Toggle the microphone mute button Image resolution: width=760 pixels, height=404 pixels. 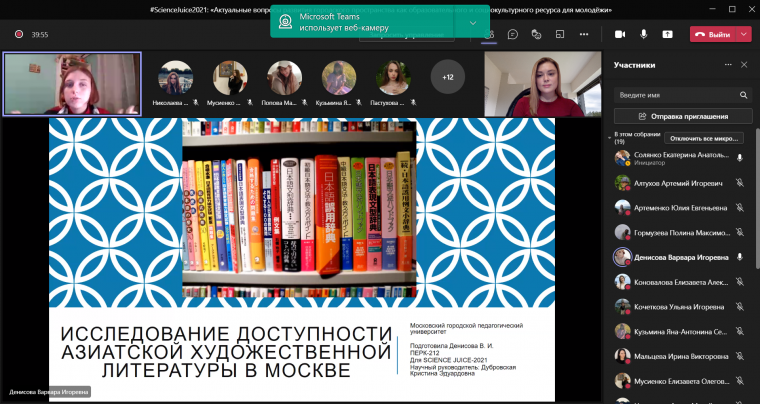pyautogui.click(x=644, y=34)
